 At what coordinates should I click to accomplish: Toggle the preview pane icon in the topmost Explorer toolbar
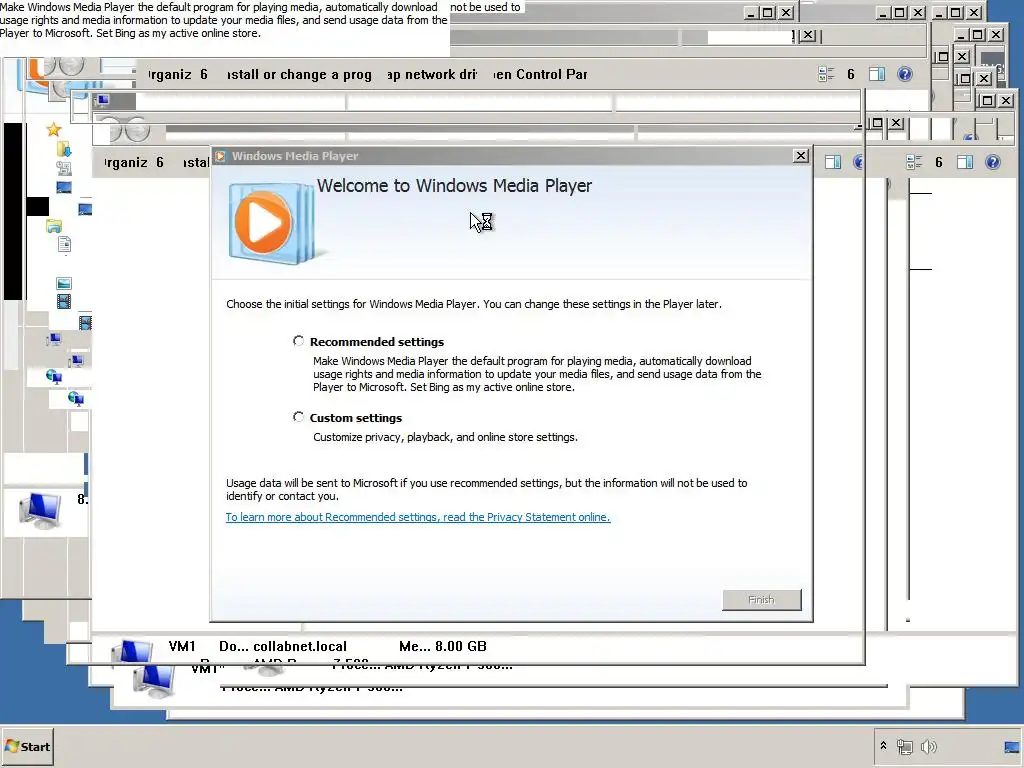tap(877, 74)
